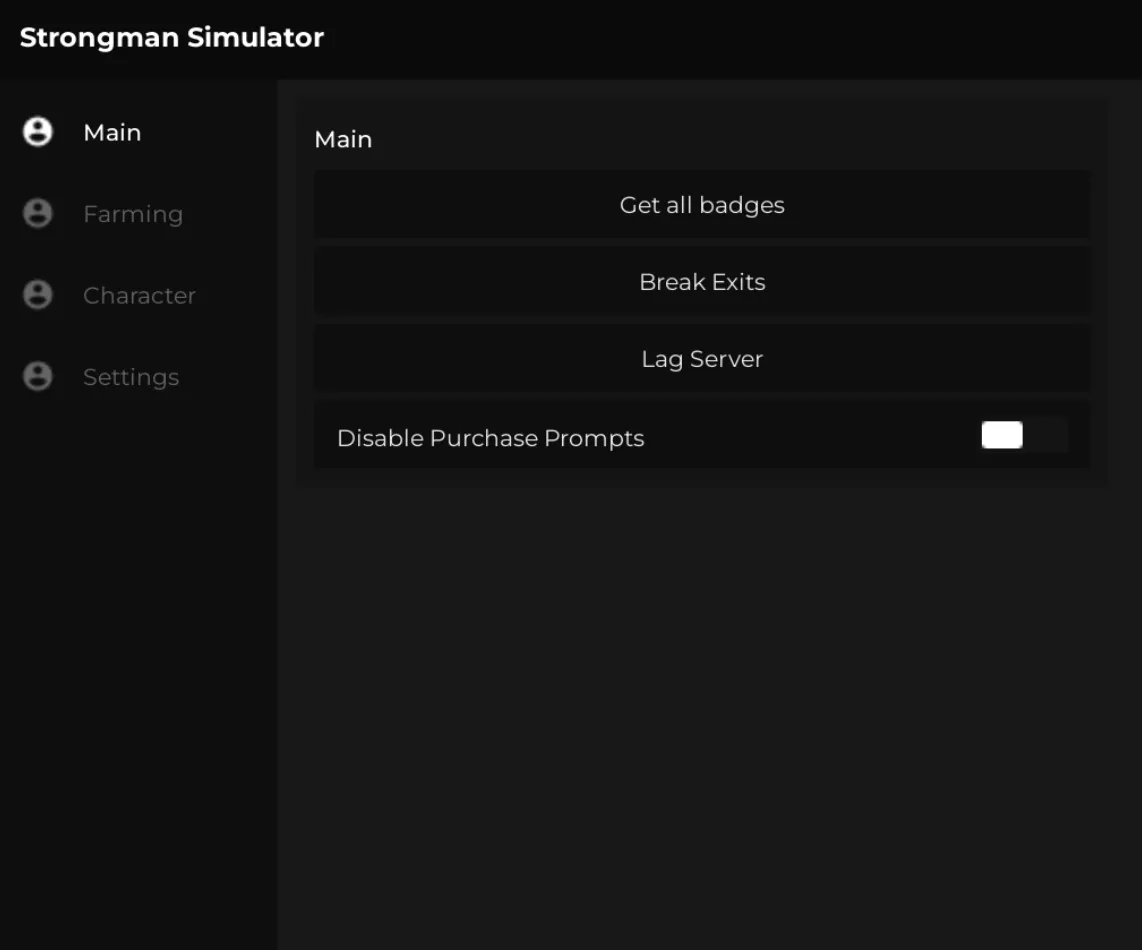Switch to the Farming section

(x=133, y=213)
